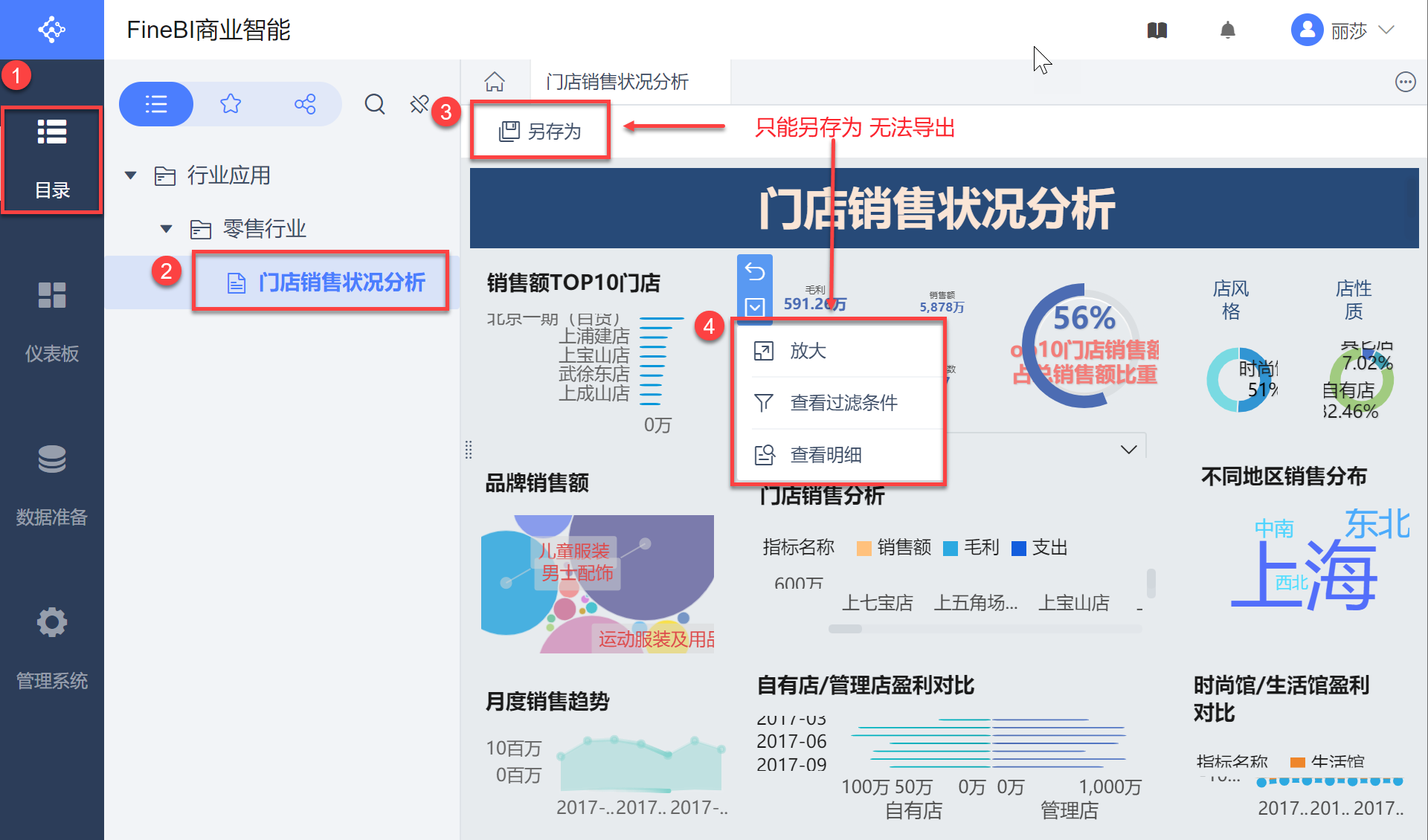Open Management System (管理系统) gear icon
This screenshot has width=1428, height=840.
pyautogui.click(x=51, y=623)
